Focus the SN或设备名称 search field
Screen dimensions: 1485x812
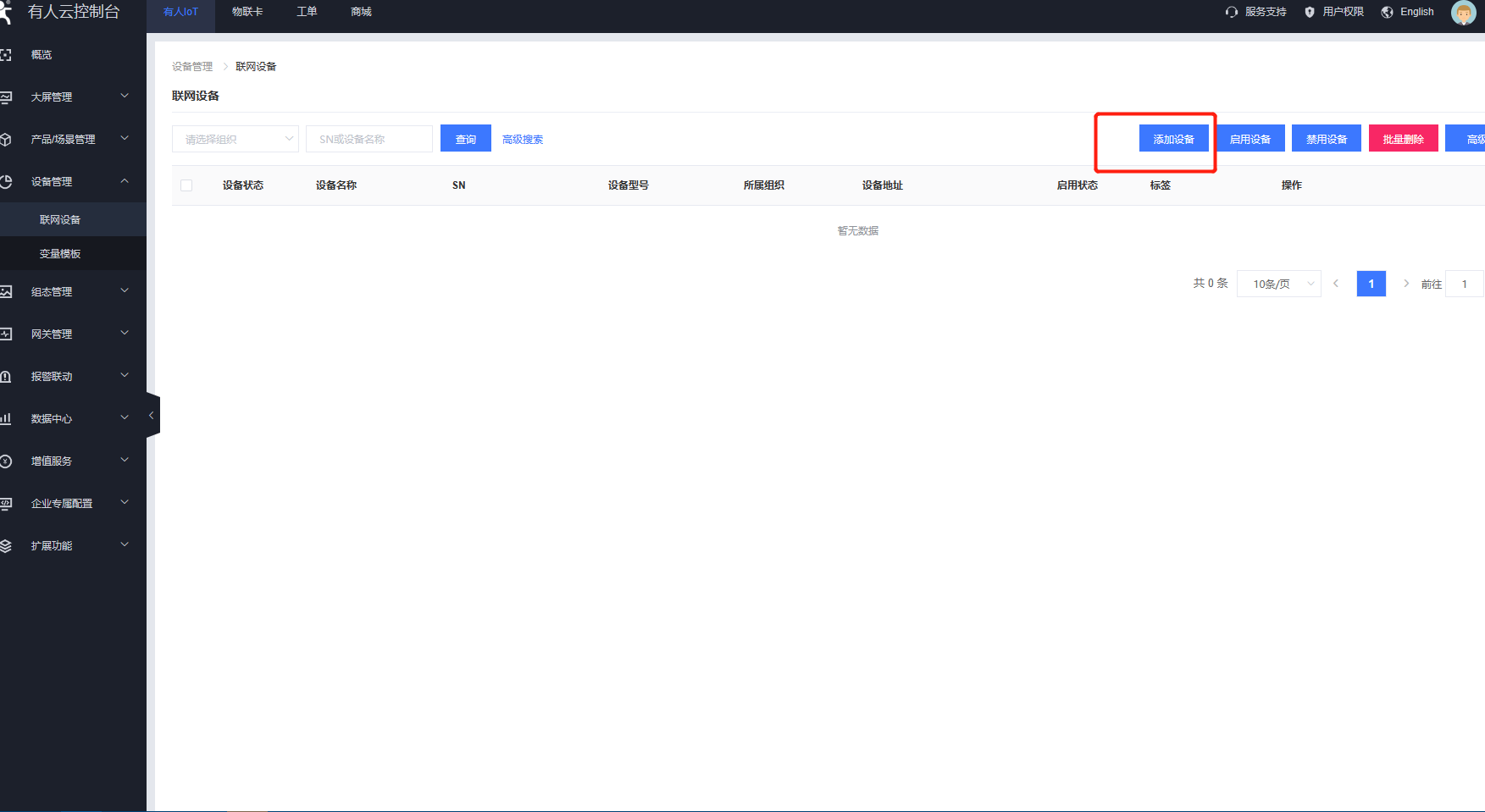(369, 139)
